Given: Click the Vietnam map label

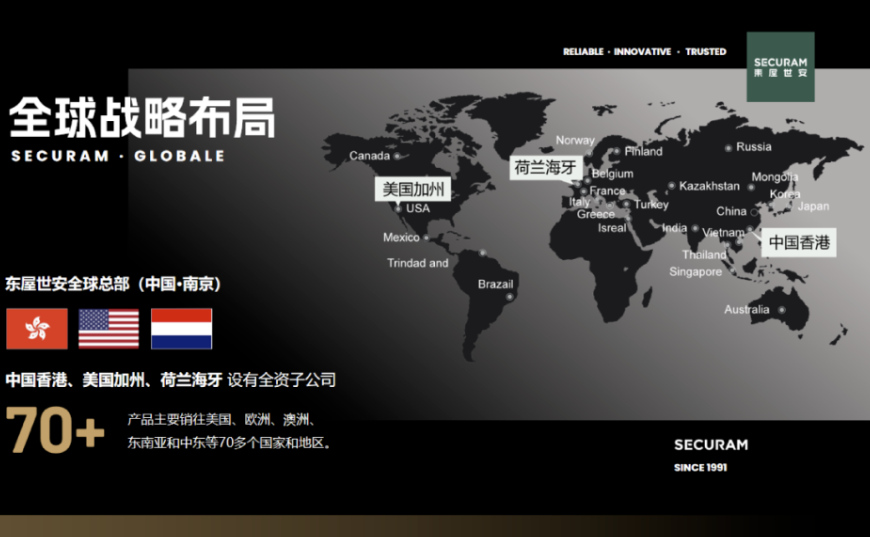Looking at the screenshot, I should pos(723,232).
